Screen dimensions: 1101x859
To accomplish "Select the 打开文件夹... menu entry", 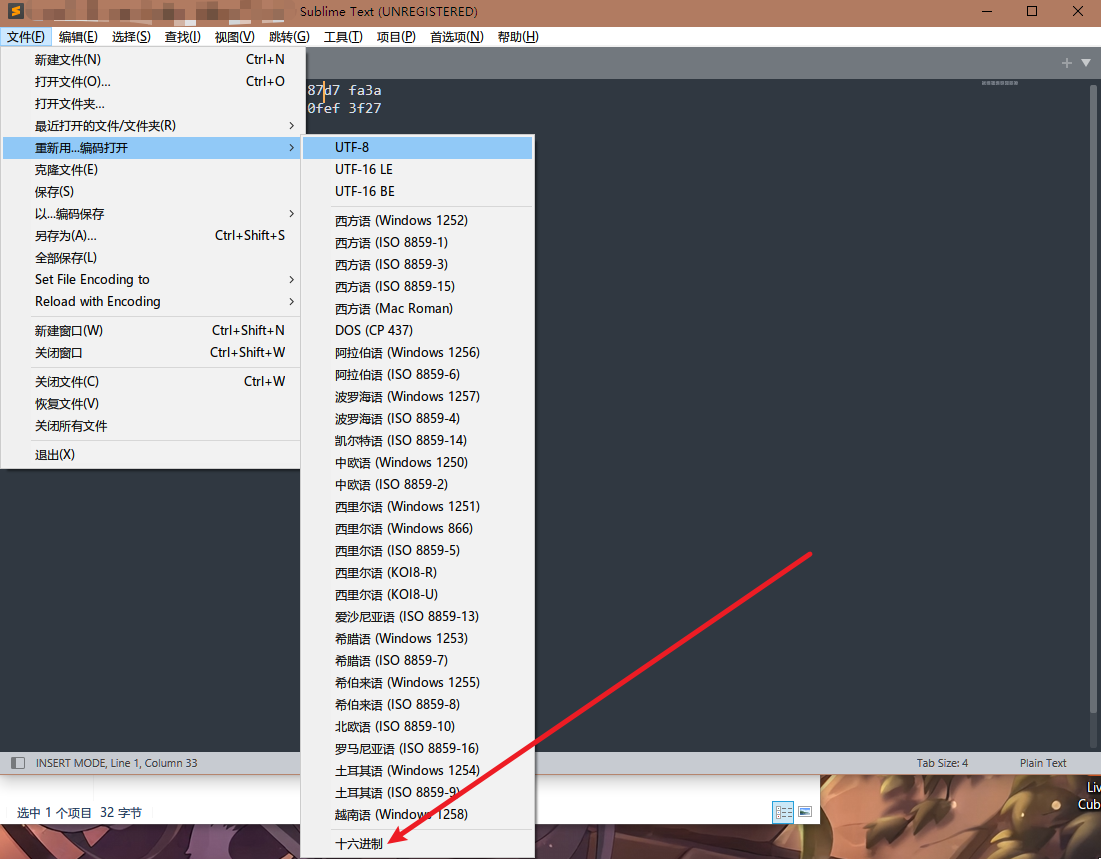I will [152, 104].
